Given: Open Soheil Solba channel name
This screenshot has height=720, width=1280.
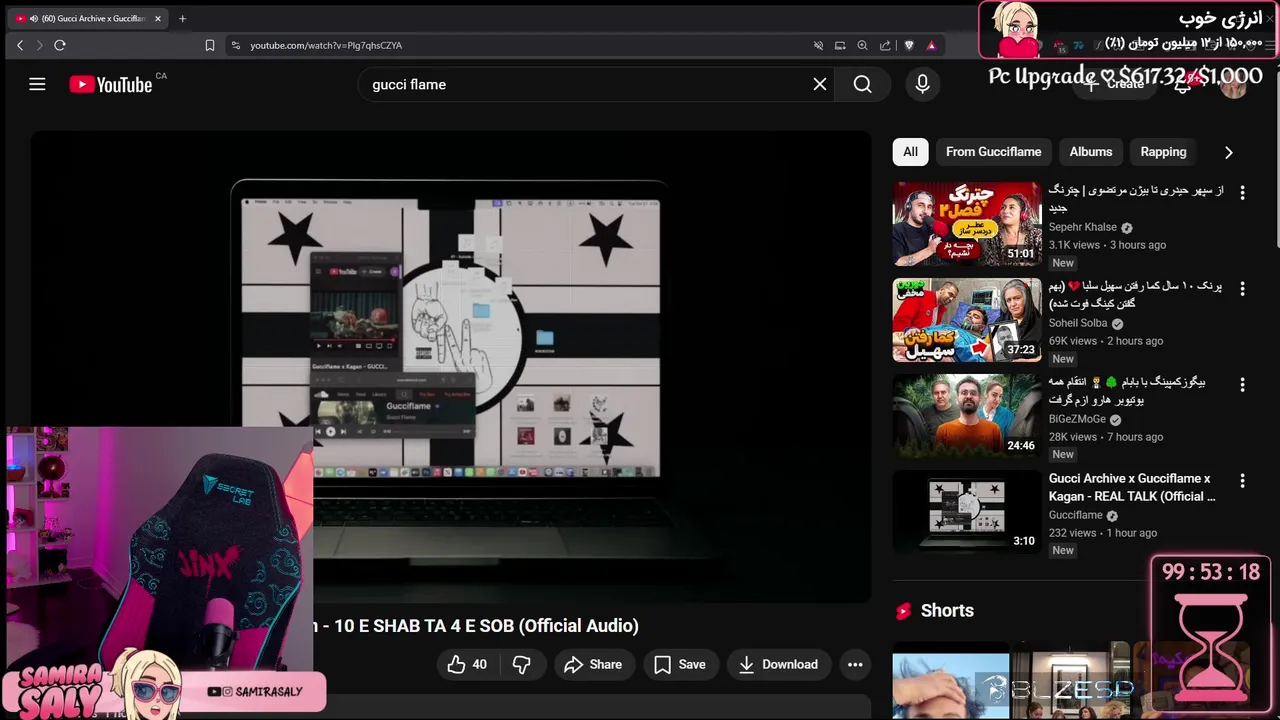Looking at the screenshot, I should click(1077, 323).
